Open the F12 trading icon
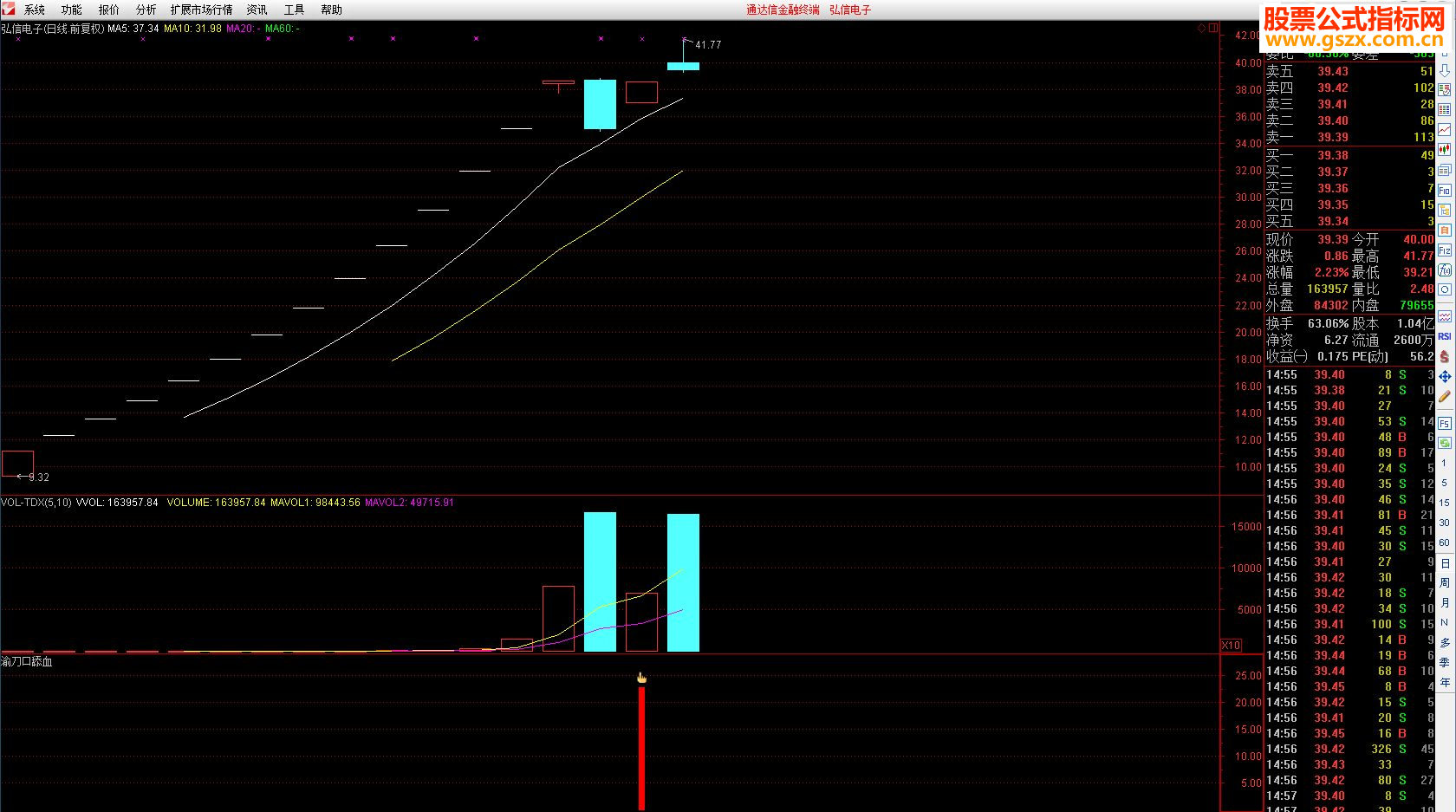 click(x=1445, y=250)
